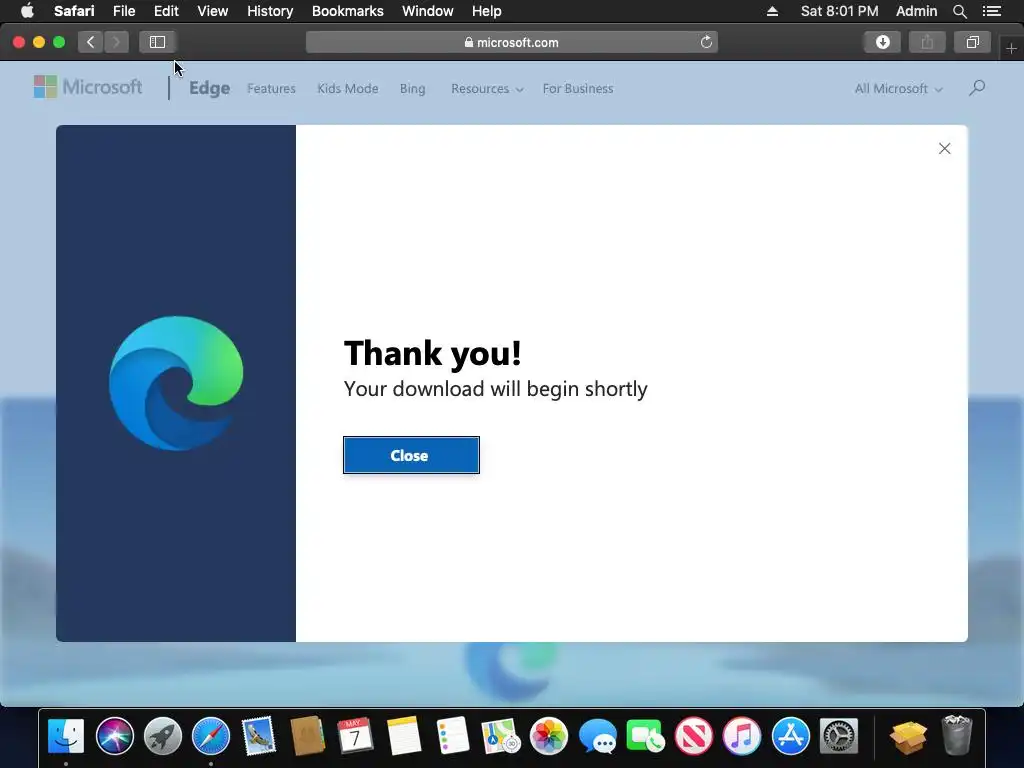Open the File menu
This screenshot has height=768, width=1024.
(x=124, y=11)
